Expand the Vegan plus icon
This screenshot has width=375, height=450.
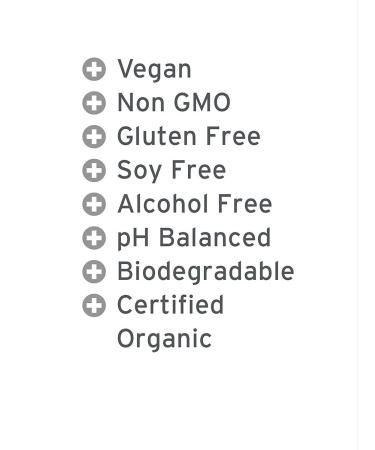click(94, 69)
